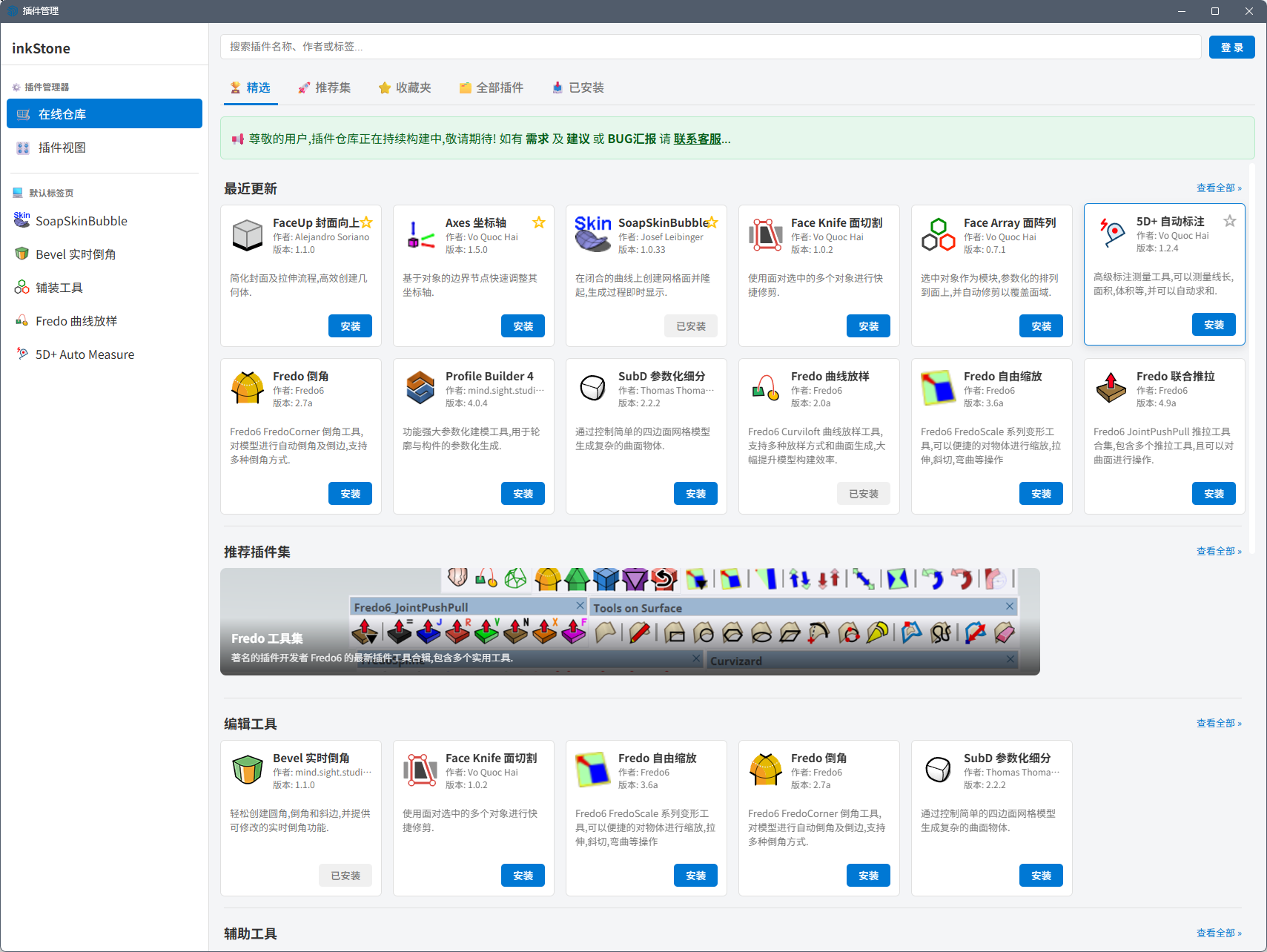1267x952 pixels.
Task: Click the SubD 参数化细分 plugin icon
Action: (x=592, y=387)
